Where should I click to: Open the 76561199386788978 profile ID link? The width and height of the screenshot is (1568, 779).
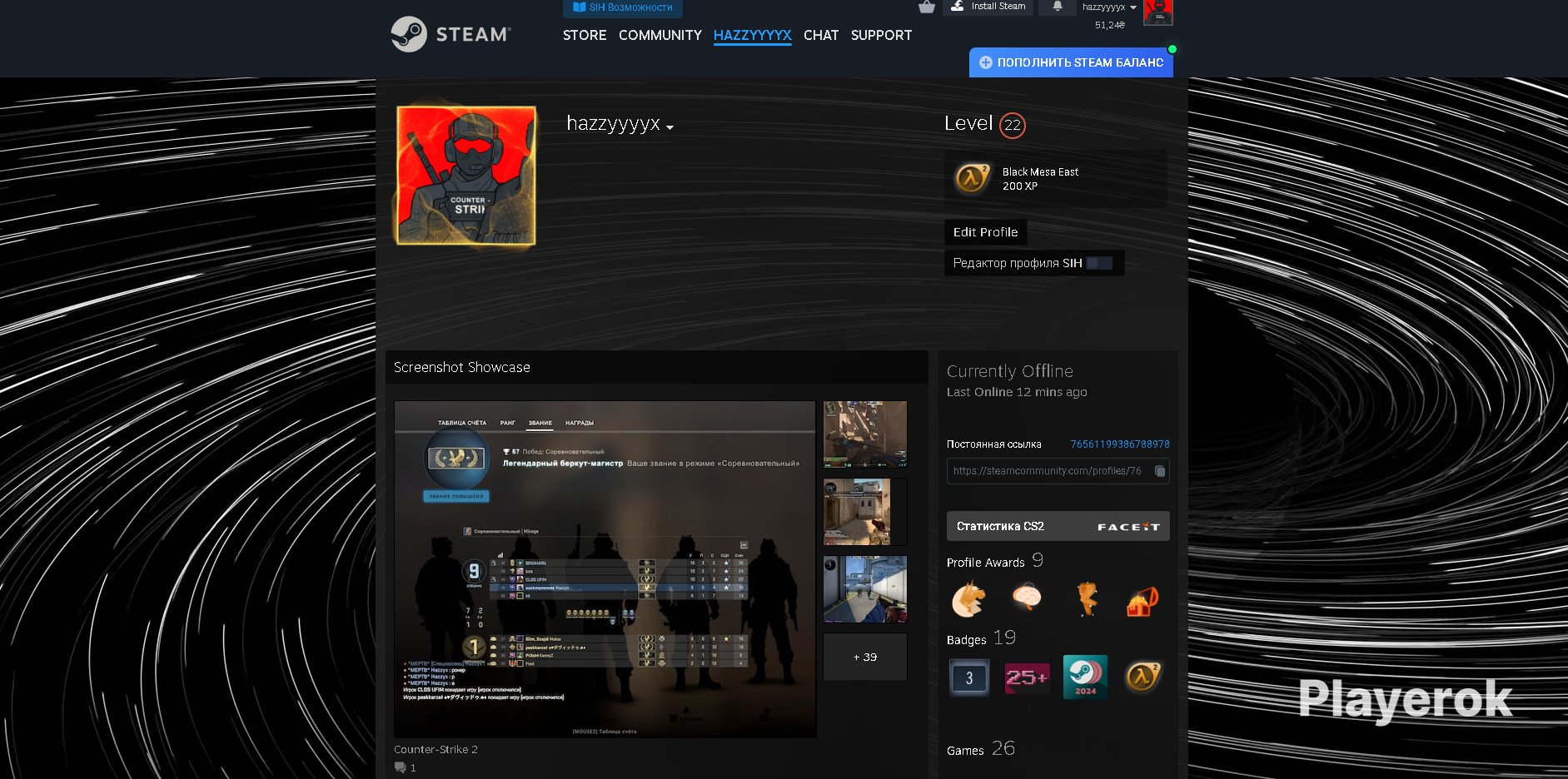tap(1120, 444)
